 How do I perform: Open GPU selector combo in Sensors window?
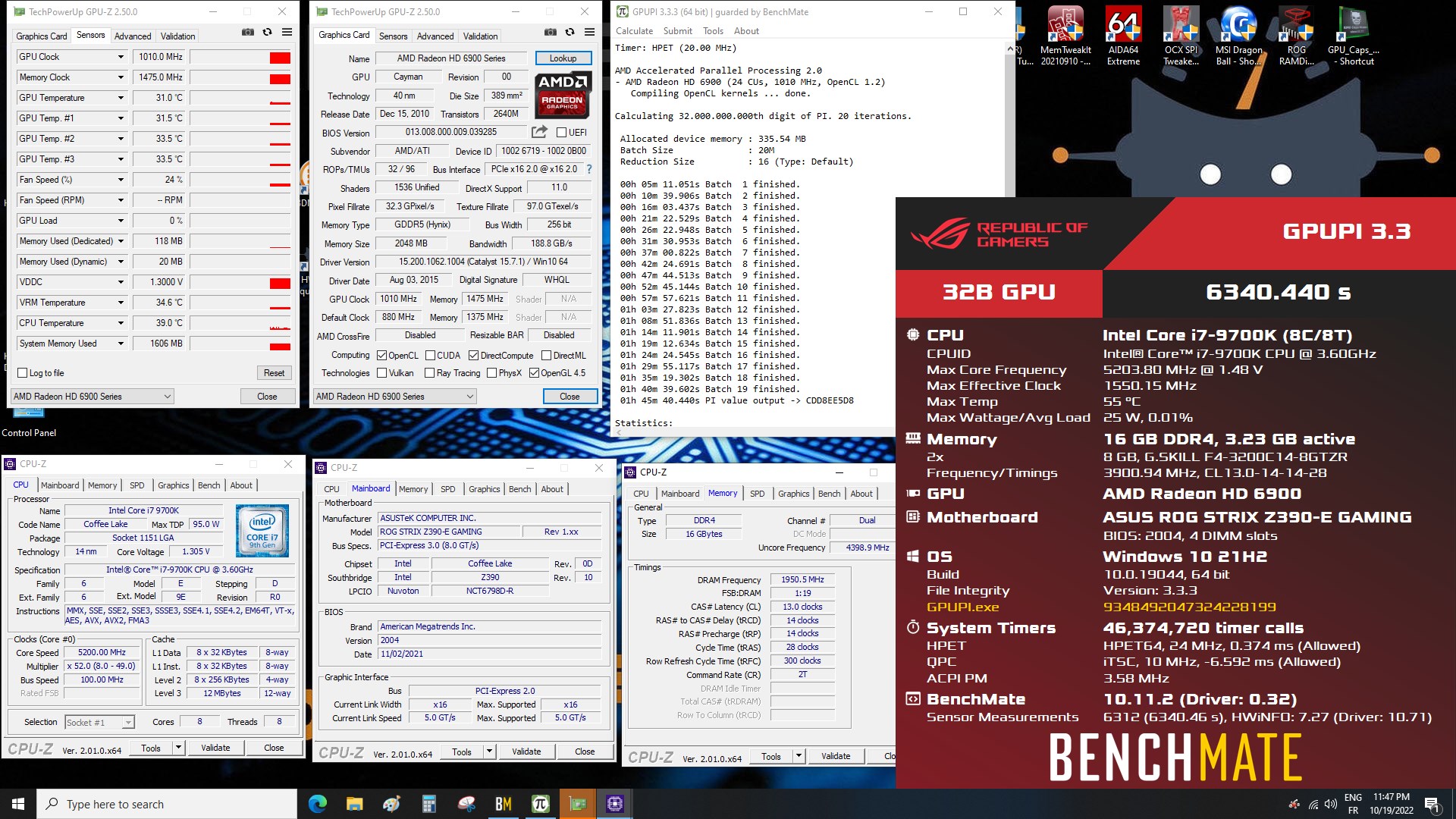(93, 397)
